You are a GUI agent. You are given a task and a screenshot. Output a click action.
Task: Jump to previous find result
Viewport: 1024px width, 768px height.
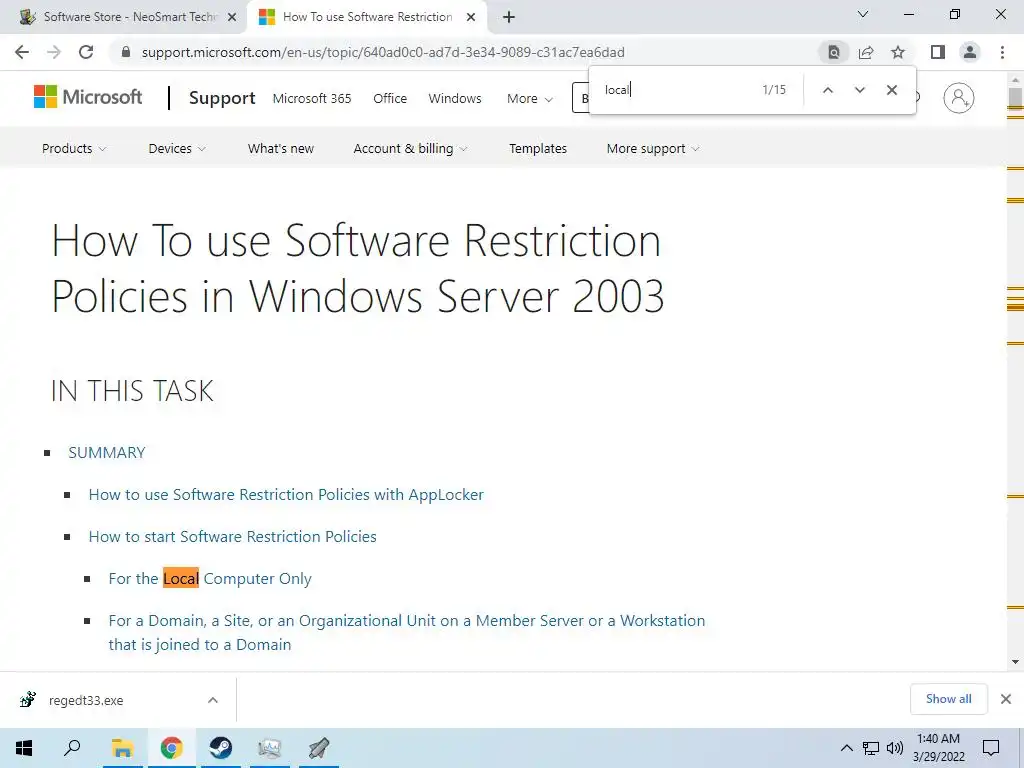pos(827,90)
